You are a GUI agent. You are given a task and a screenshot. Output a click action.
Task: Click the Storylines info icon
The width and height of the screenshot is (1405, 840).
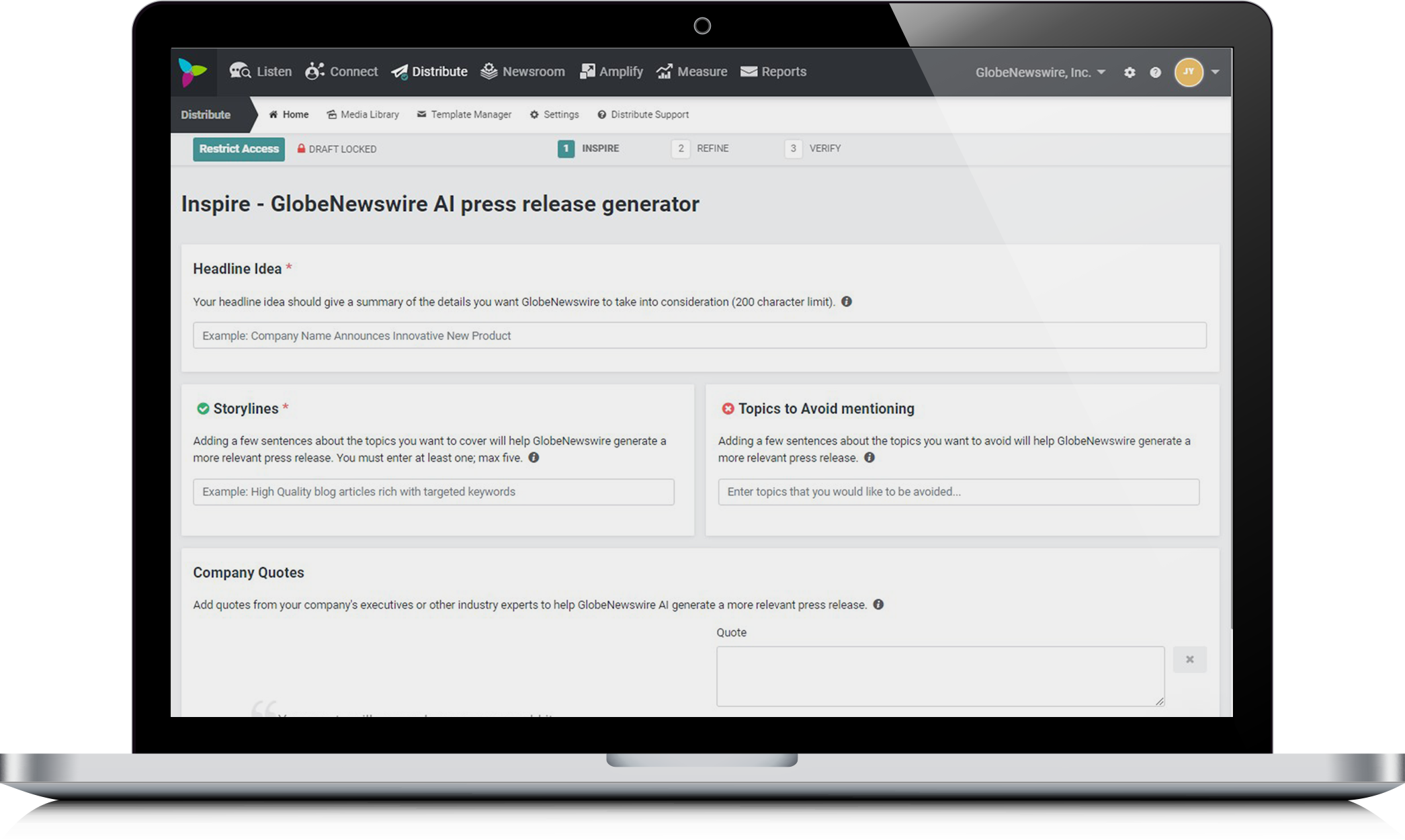click(x=534, y=458)
